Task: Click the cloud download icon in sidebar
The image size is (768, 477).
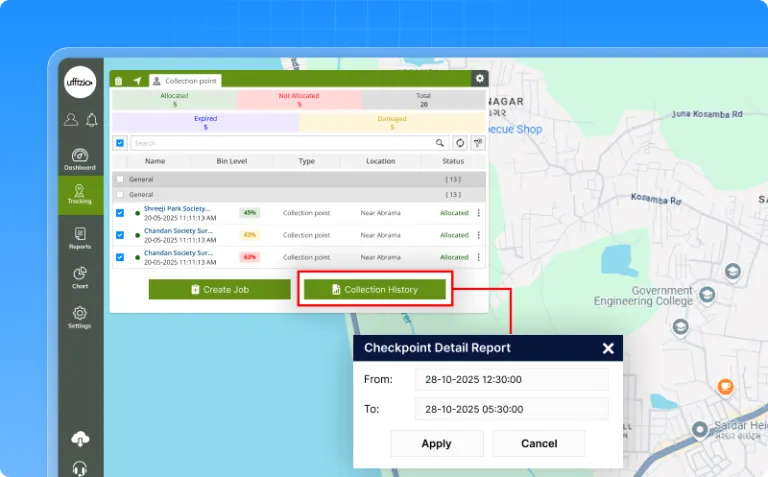Action: click(80, 439)
